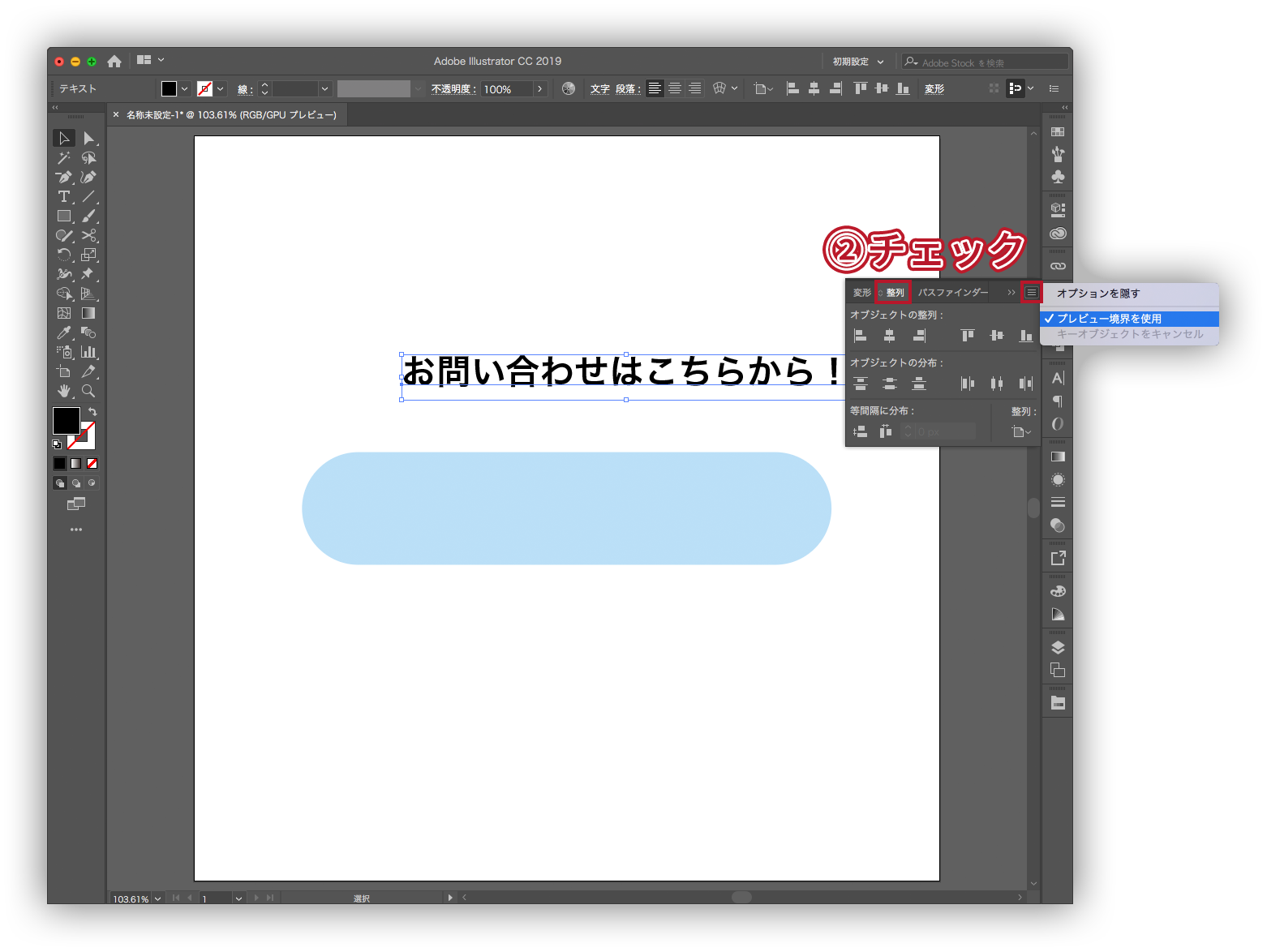Select the Lasso tool
This screenshot has width=1267, height=952.
click(88, 158)
